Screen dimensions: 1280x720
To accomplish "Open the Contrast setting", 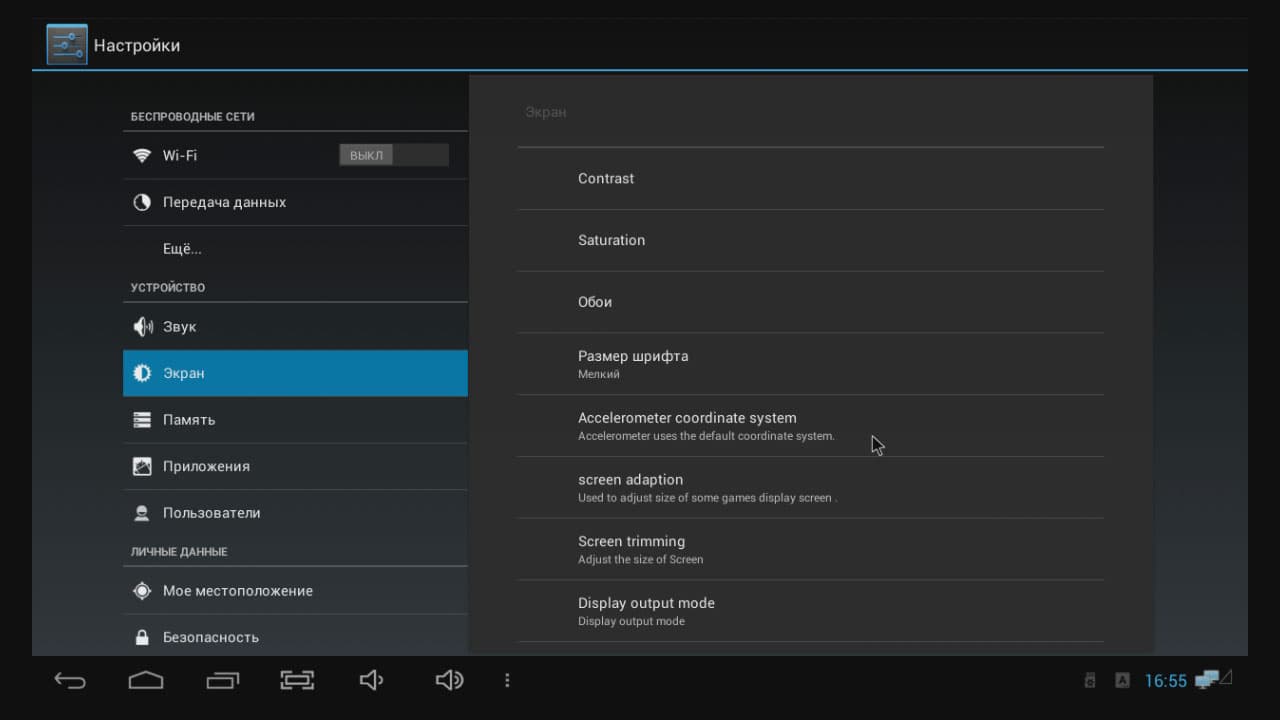I will pyautogui.click(x=811, y=179).
